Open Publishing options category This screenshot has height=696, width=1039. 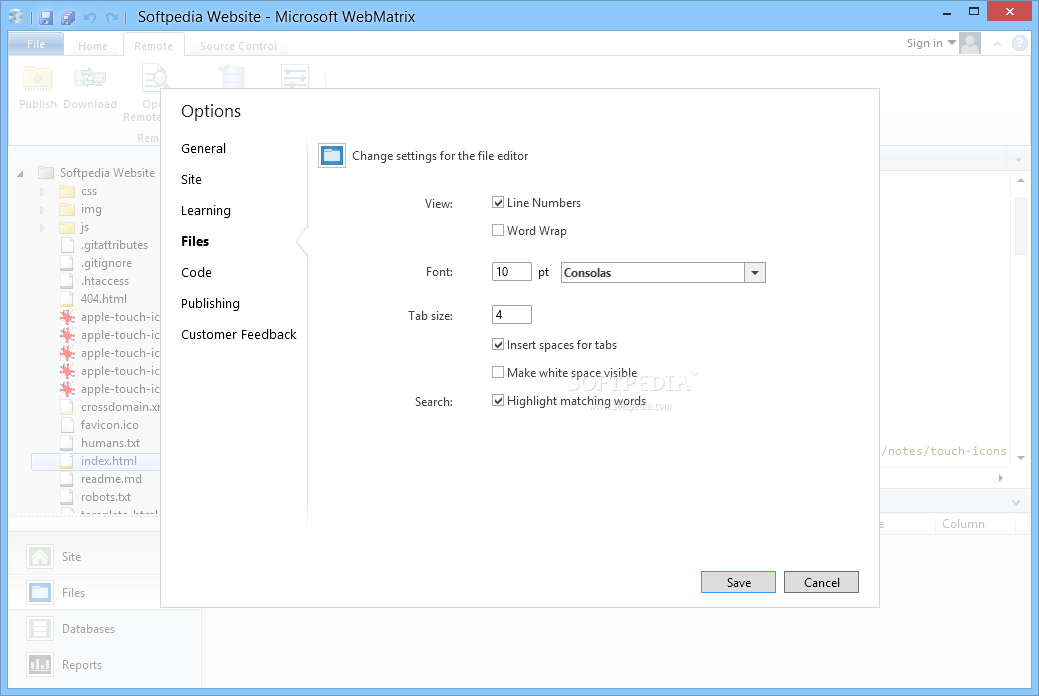211,304
